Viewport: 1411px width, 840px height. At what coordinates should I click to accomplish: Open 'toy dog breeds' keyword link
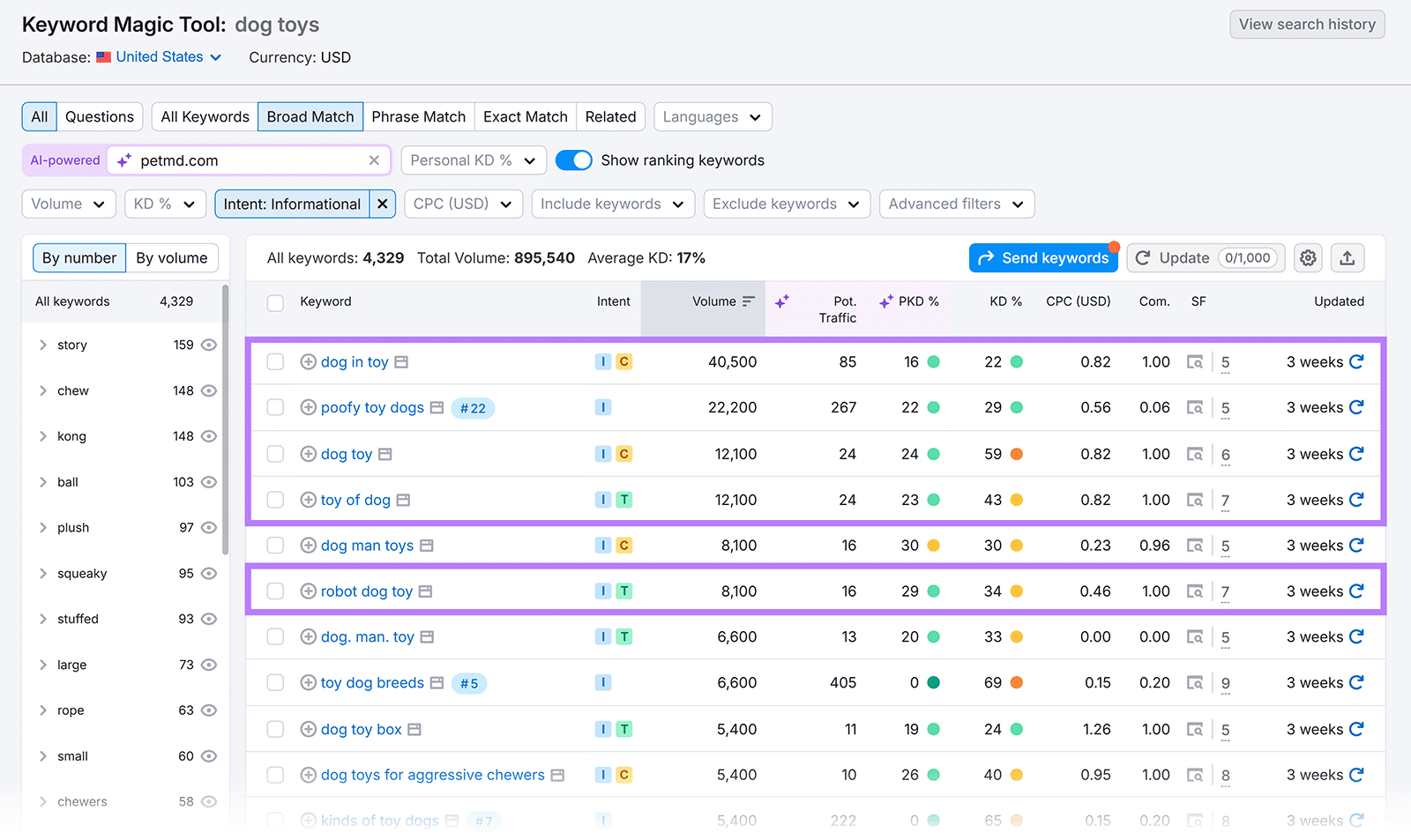coord(372,682)
